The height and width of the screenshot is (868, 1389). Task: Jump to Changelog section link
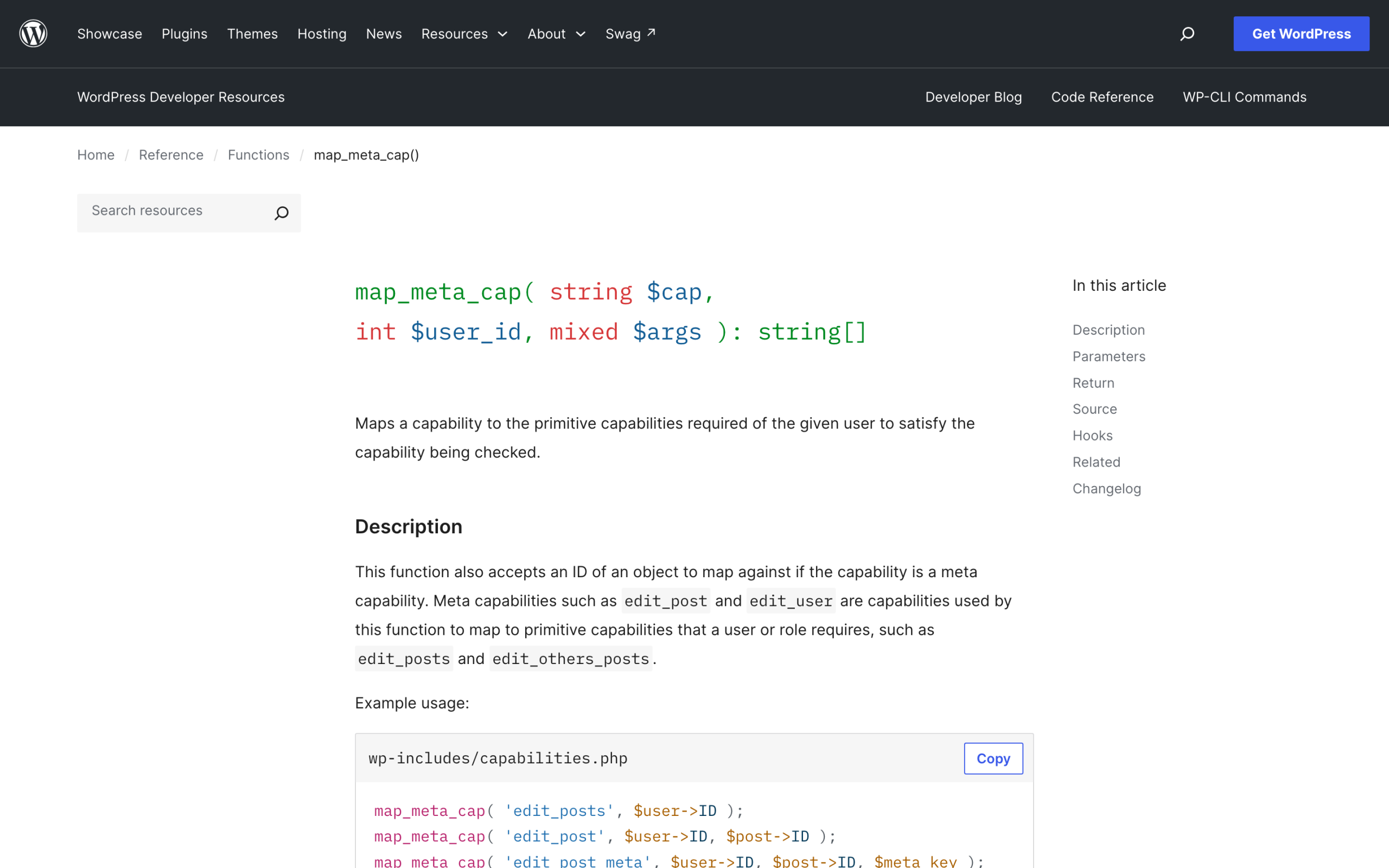point(1107,489)
